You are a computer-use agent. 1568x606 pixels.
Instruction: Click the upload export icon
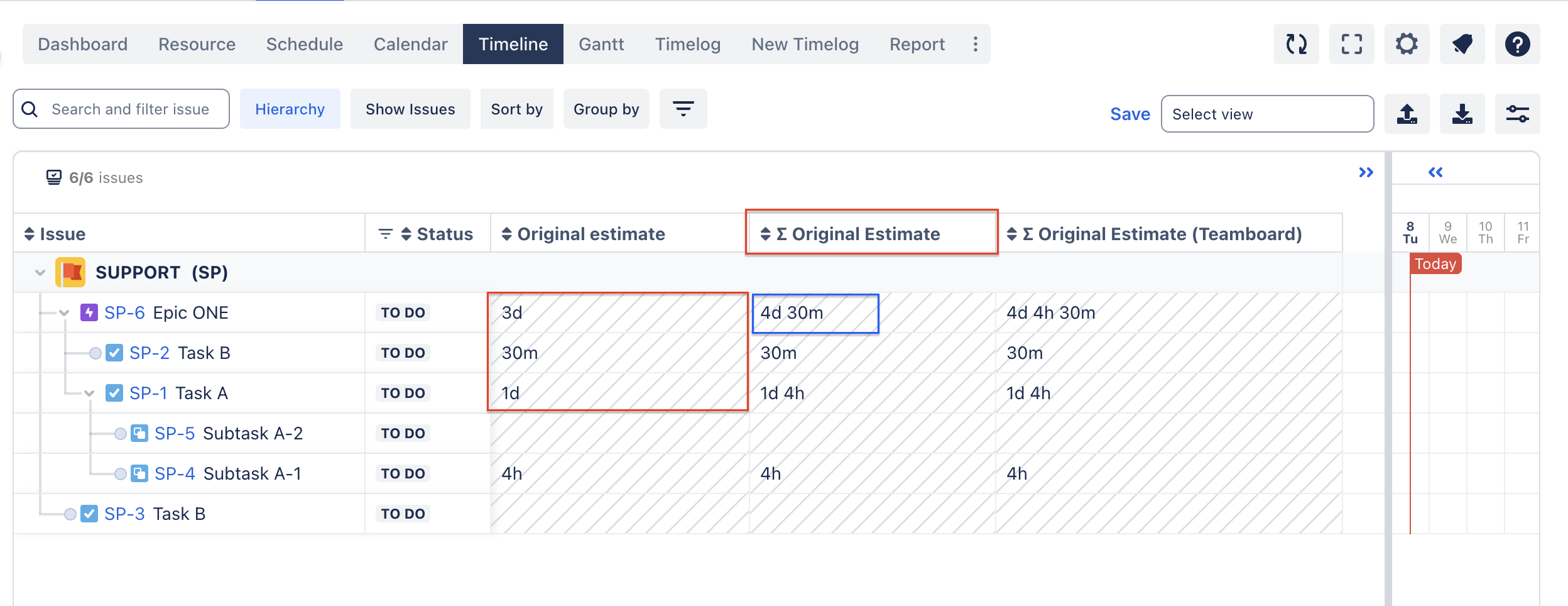point(1407,114)
